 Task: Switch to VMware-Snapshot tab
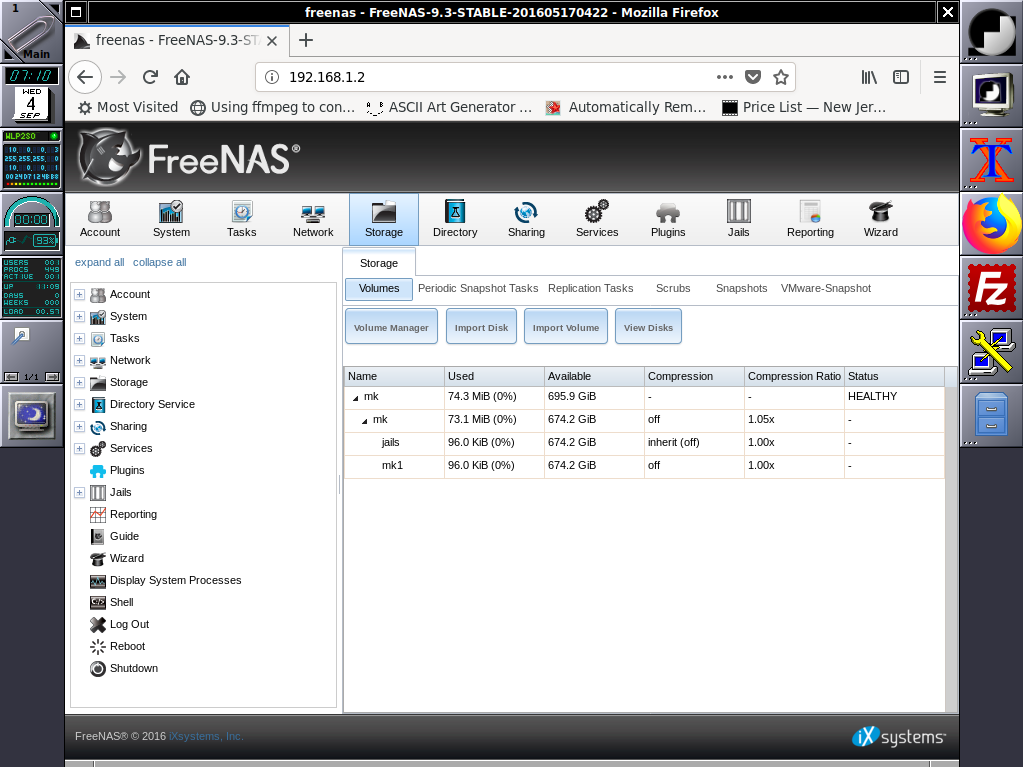coord(826,288)
